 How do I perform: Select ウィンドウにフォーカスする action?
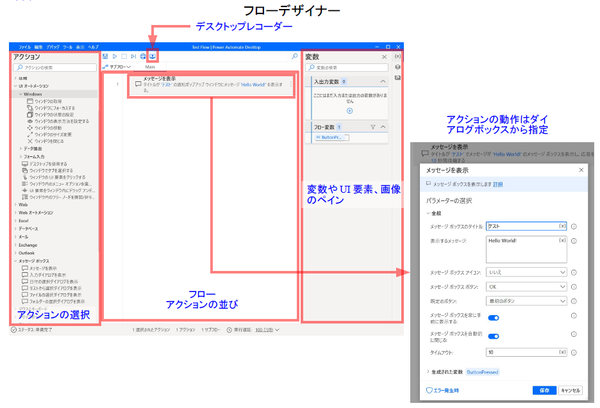click(51, 108)
